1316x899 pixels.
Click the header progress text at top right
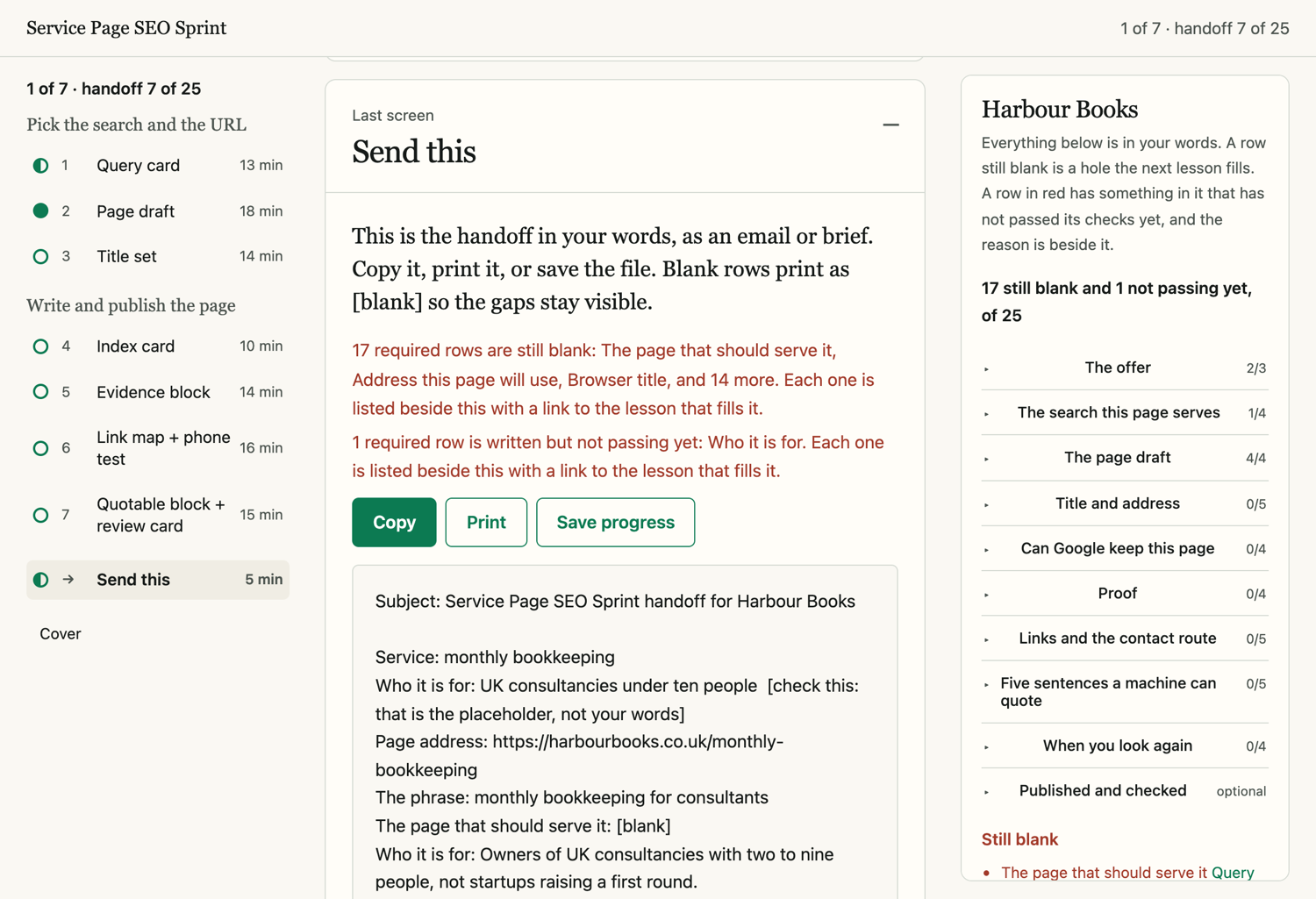pyautogui.click(x=1205, y=28)
